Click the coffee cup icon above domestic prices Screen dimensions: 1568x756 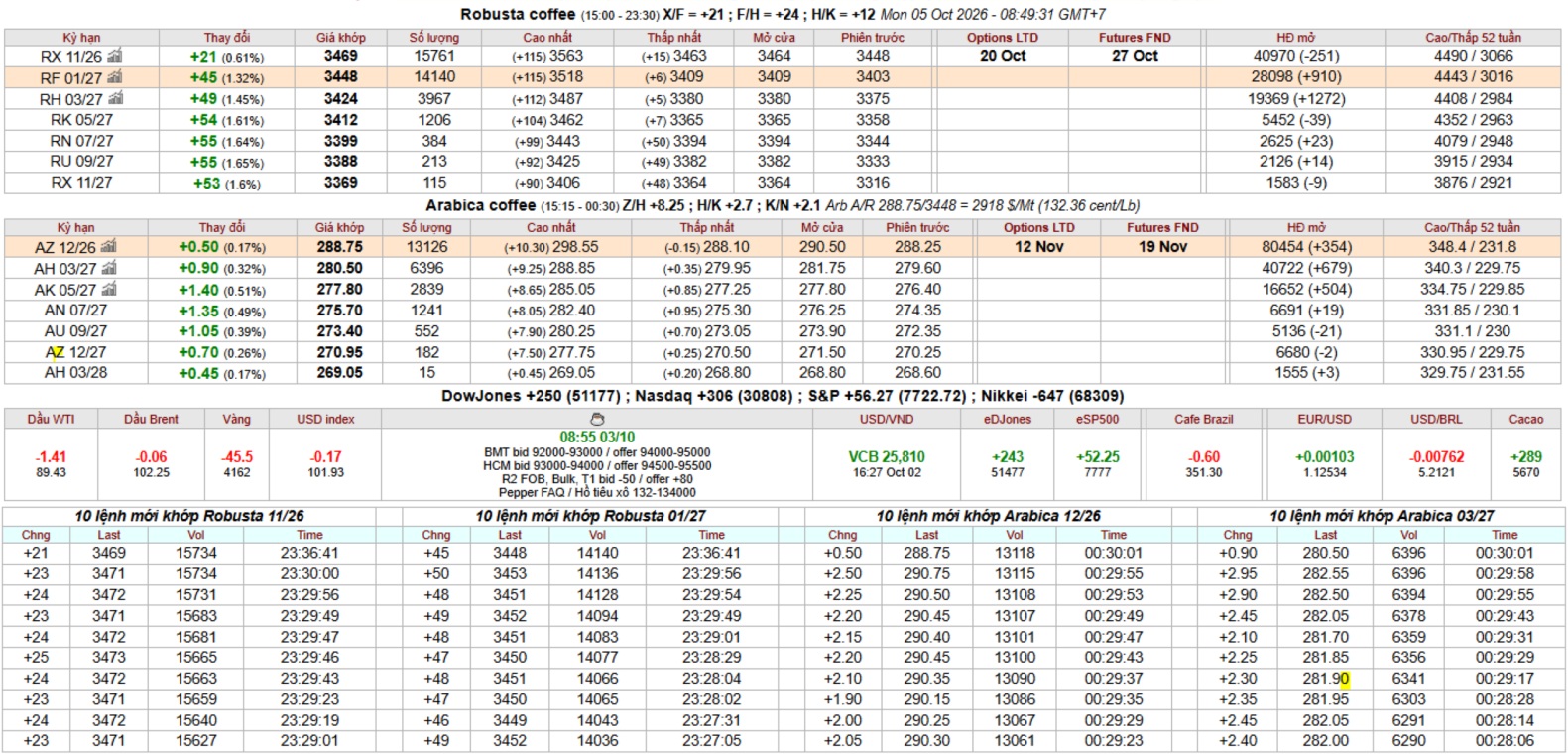pyautogui.click(x=597, y=420)
